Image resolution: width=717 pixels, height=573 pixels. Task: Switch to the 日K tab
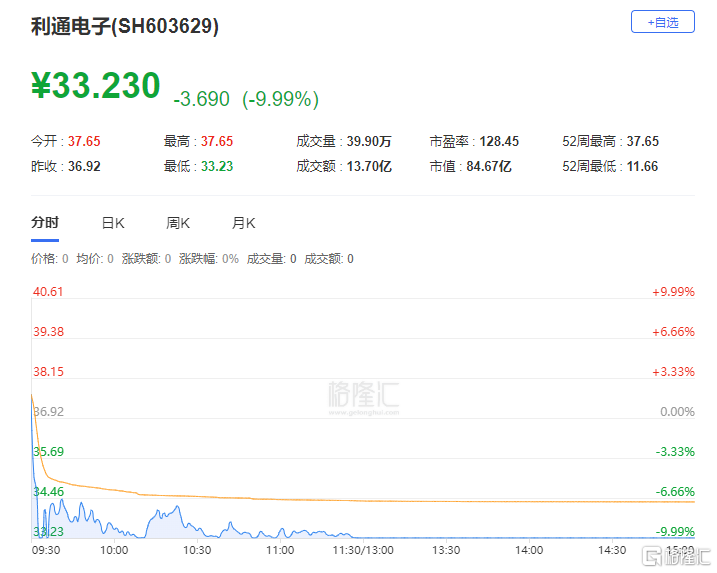point(113,223)
